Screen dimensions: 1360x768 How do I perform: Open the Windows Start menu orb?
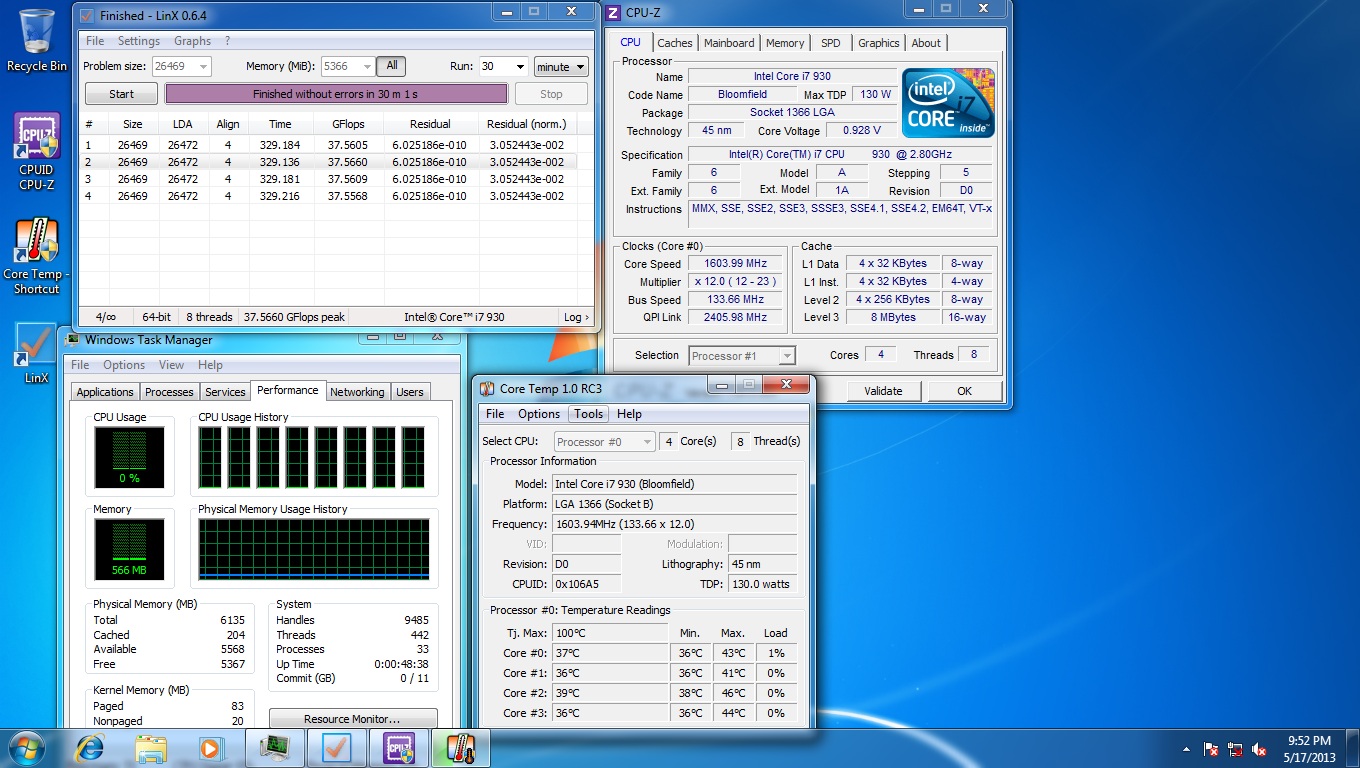pos(27,748)
